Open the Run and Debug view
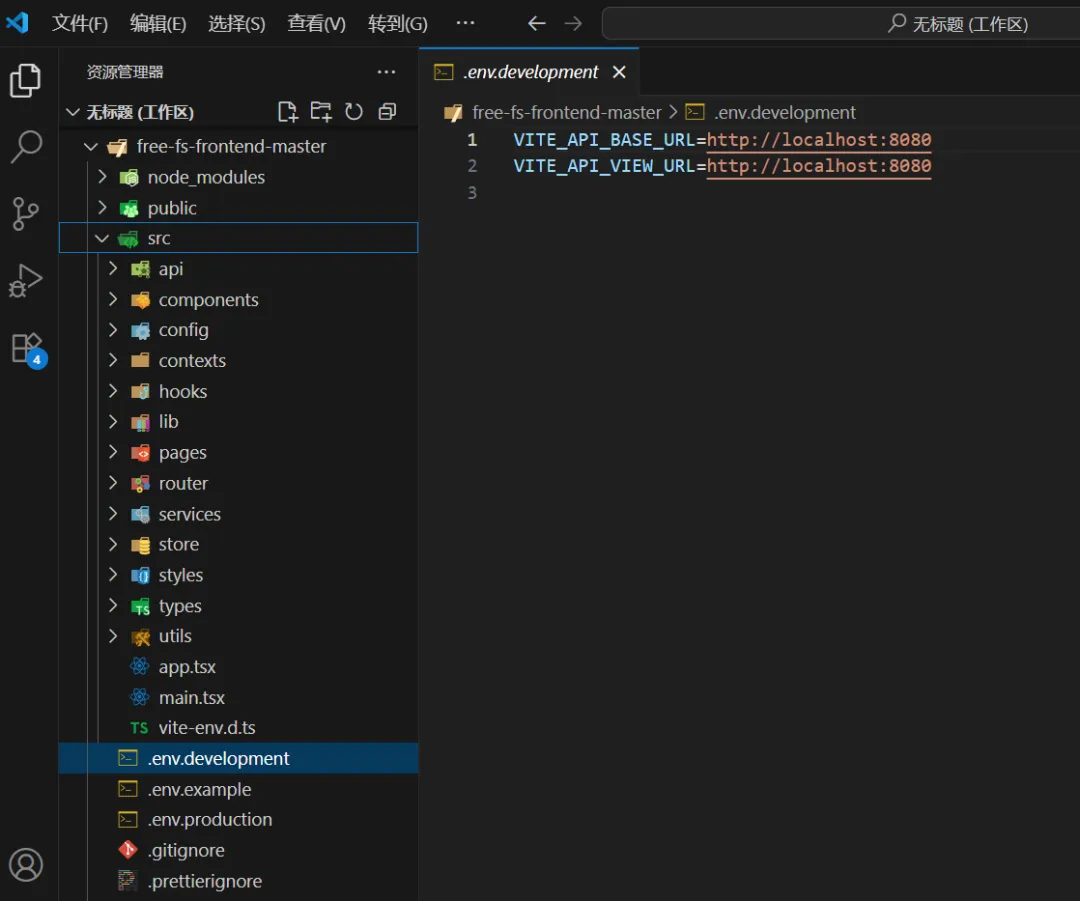 point(26,281)
